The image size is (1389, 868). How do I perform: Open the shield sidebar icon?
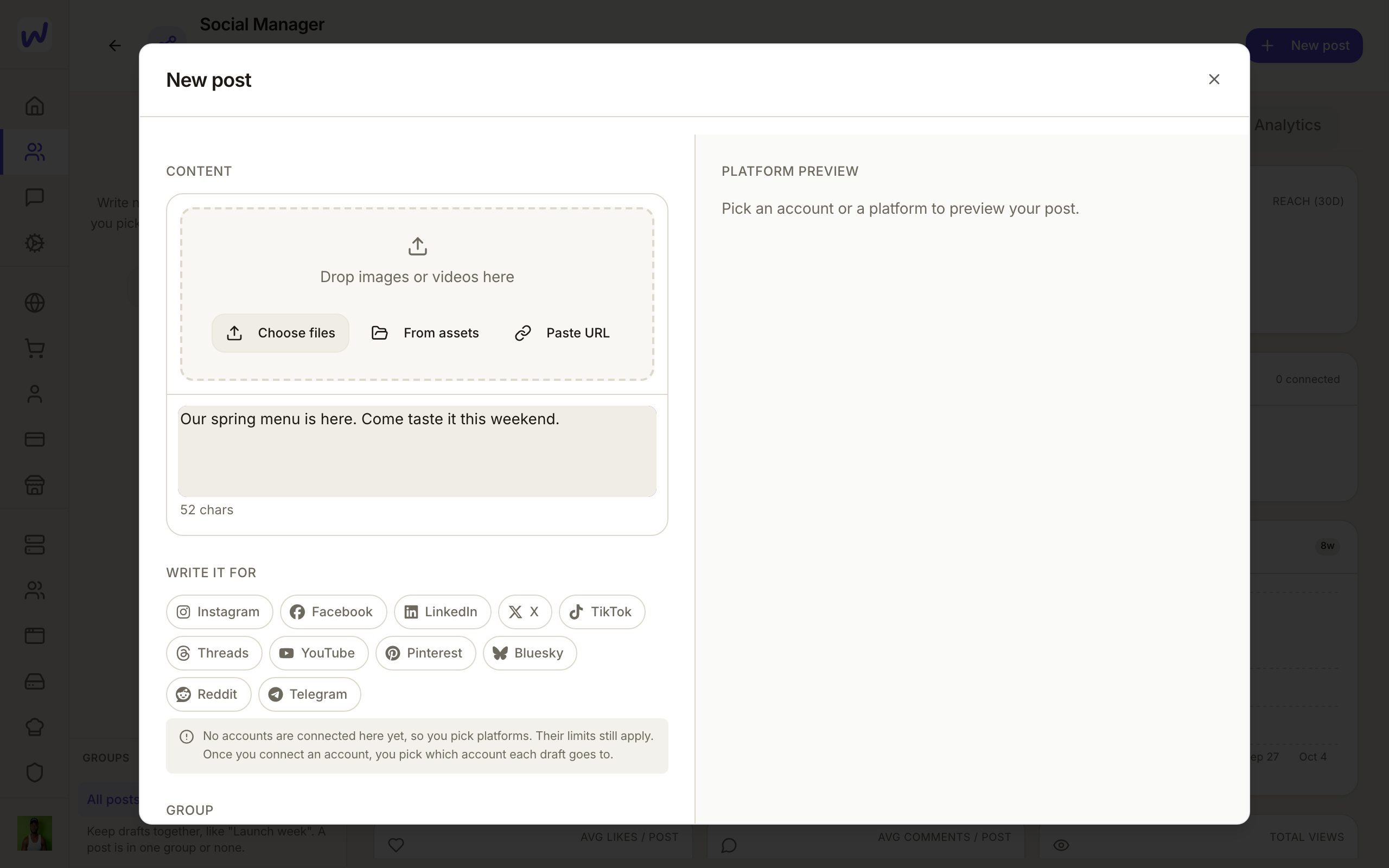pyautogui.click(x=34, y=773)
